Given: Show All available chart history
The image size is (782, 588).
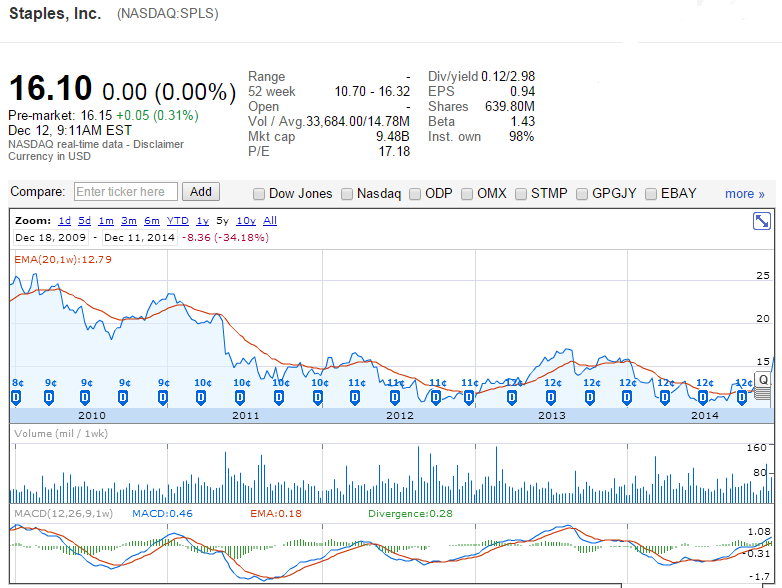Looking at the screenshot, I should (x=270, y=220).
